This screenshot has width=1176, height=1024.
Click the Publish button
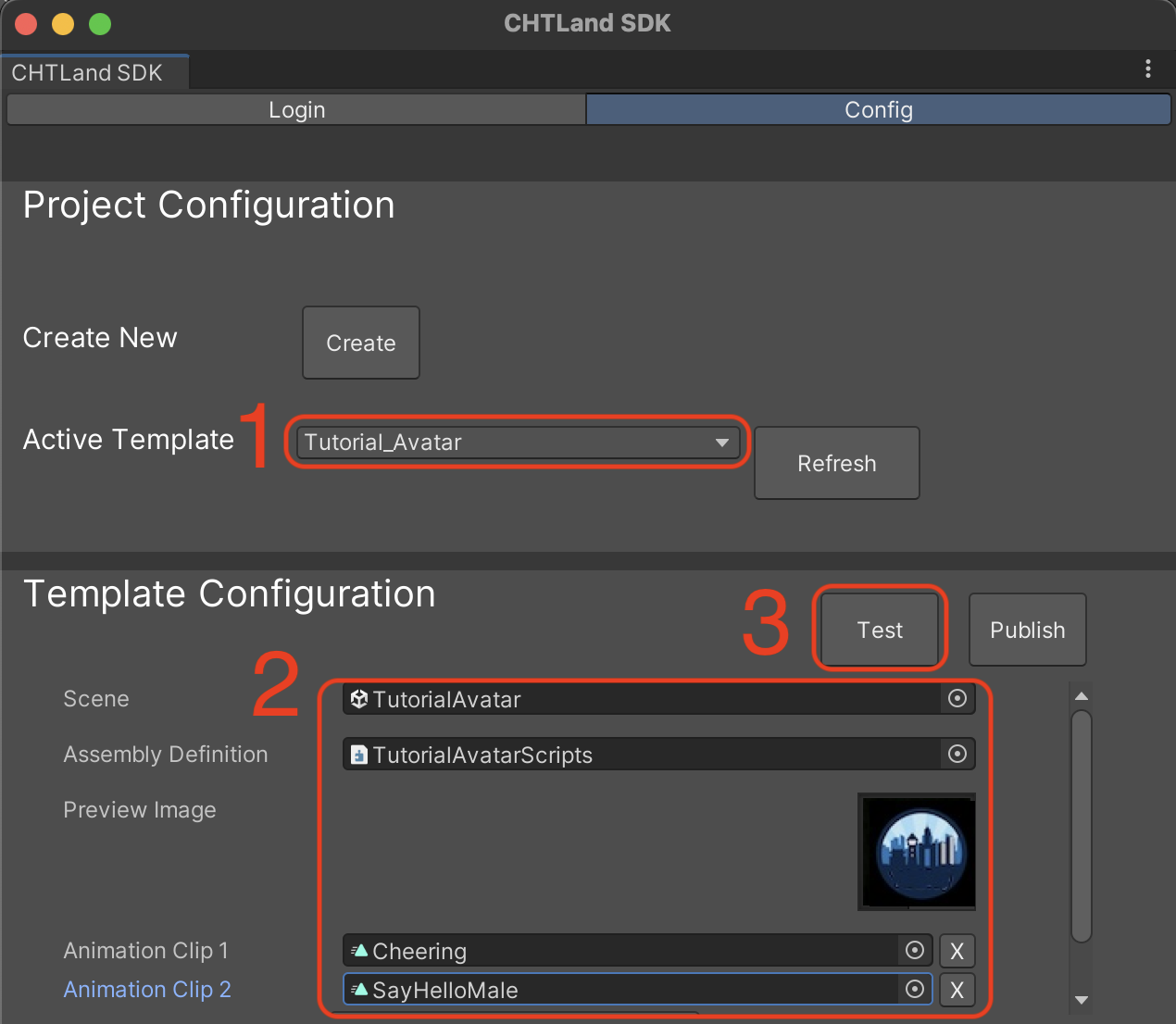coord(1027,630)
